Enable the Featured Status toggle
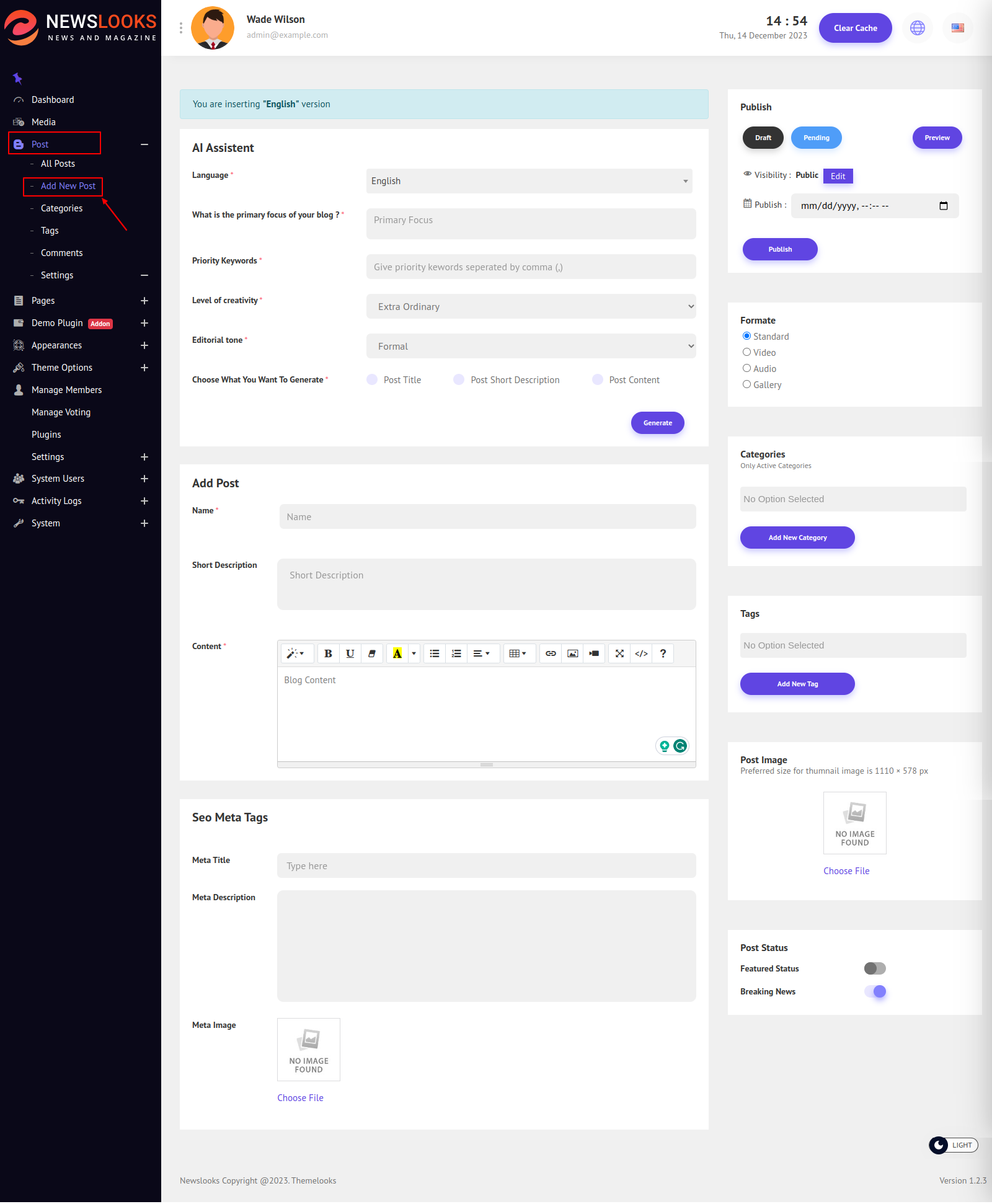 click(875, 968)
